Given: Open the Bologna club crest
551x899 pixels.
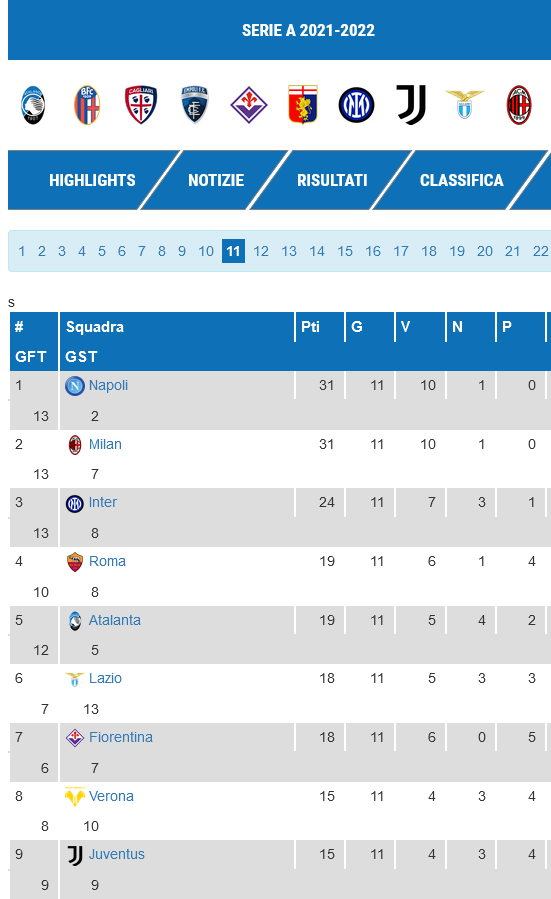Looking at the screenshot, I should (87, 105).
